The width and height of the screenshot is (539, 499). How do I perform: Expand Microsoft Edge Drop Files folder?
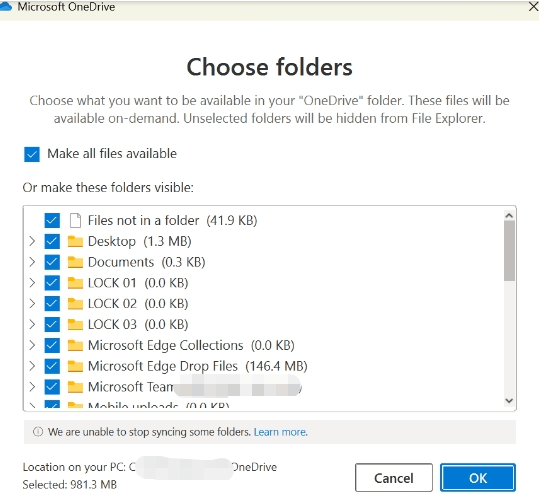(x=32, y=366)
